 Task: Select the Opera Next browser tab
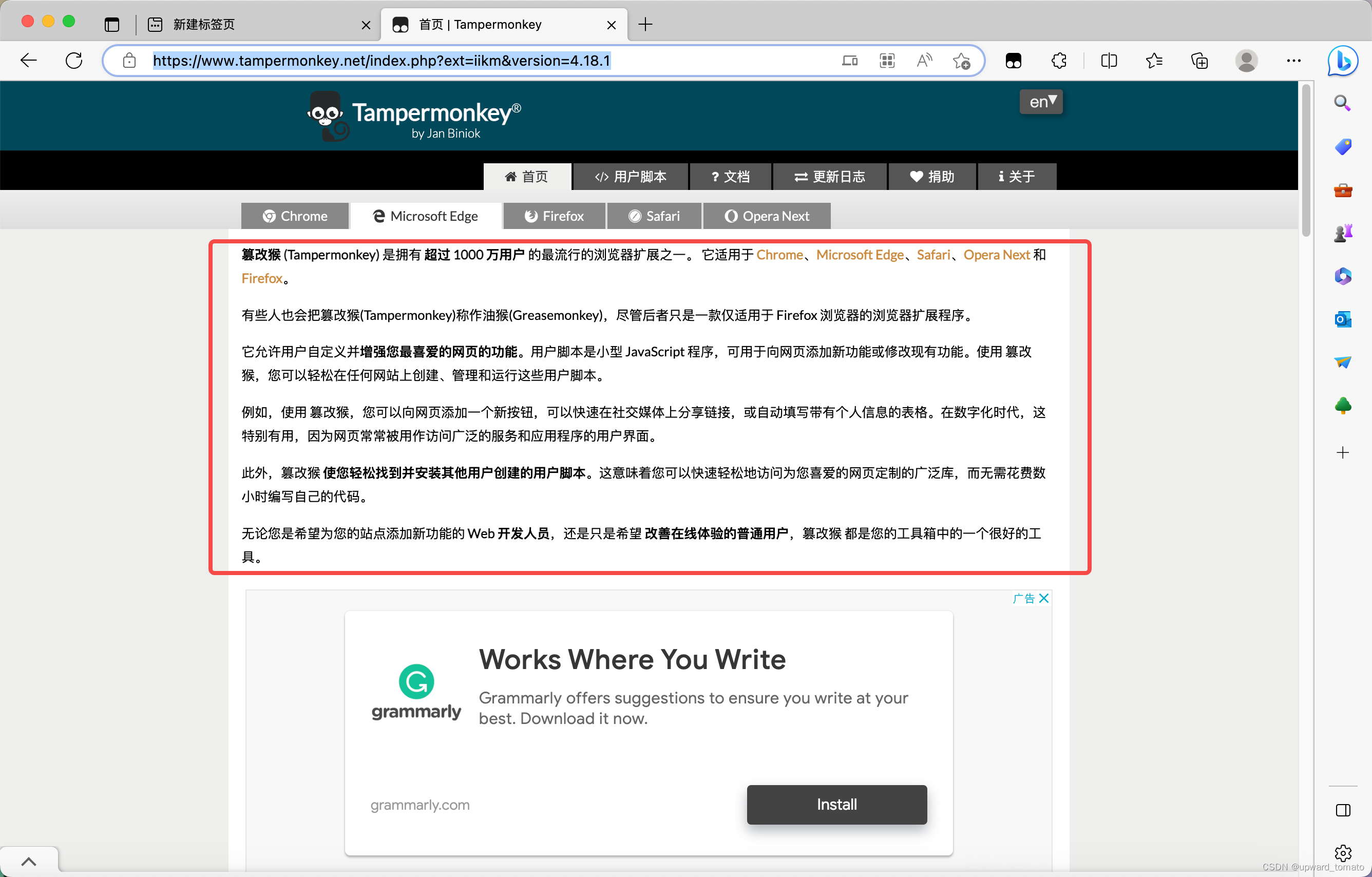coord(767,216)
